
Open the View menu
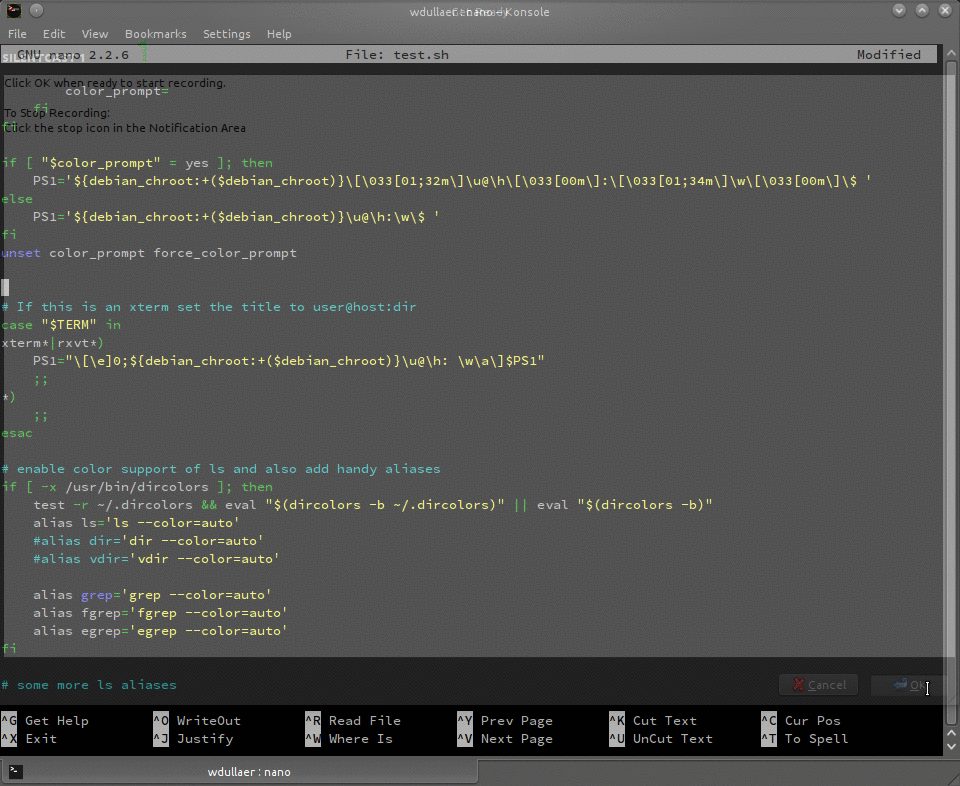tap(94, 34)
